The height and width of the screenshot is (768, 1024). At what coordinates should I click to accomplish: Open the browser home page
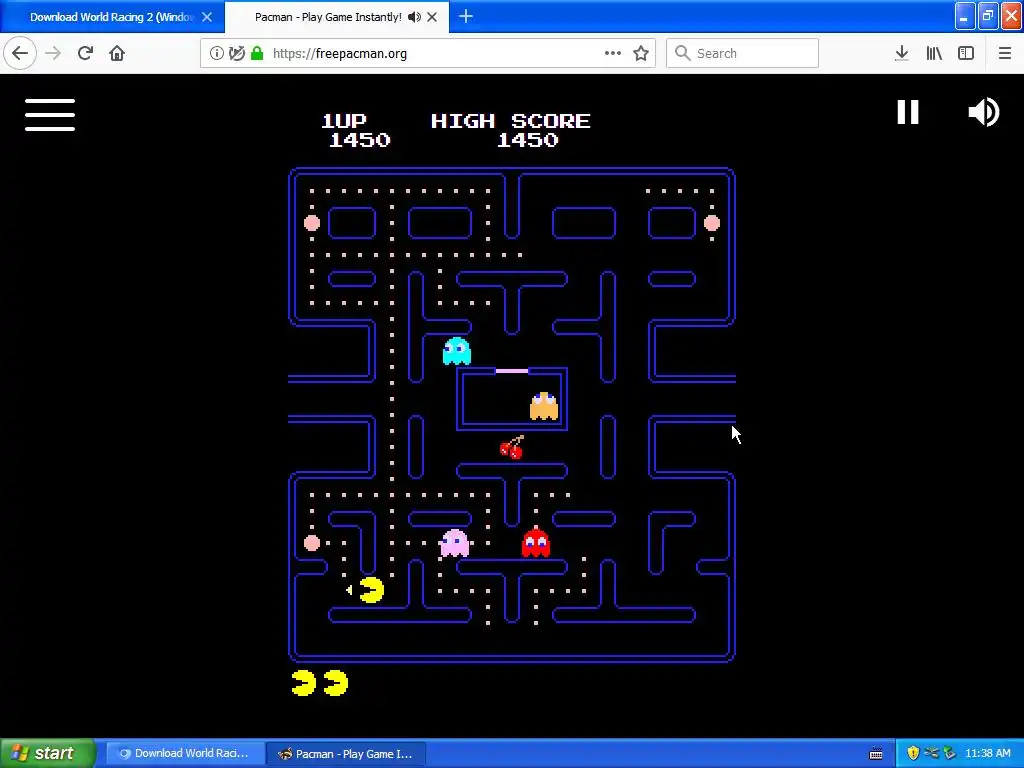click(x=117, y=53)
